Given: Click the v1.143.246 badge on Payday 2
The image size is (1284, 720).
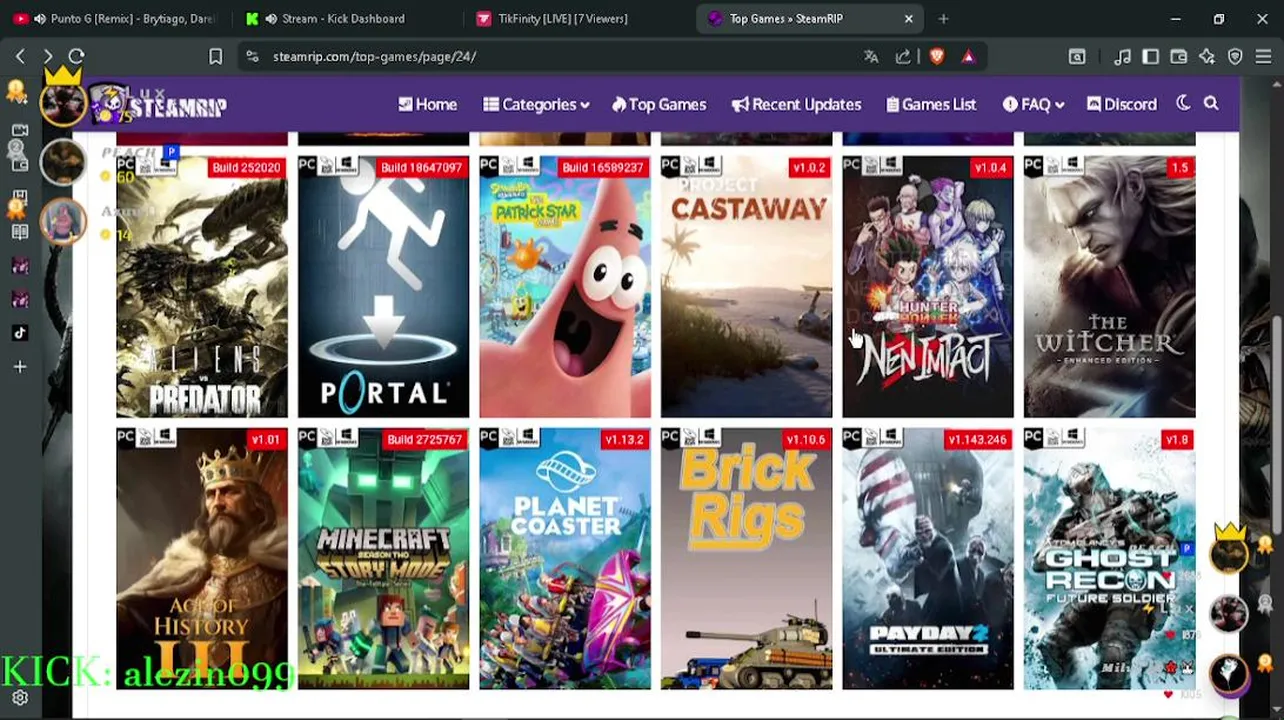Looking at the screenshot, I should [x=977, y=440].
